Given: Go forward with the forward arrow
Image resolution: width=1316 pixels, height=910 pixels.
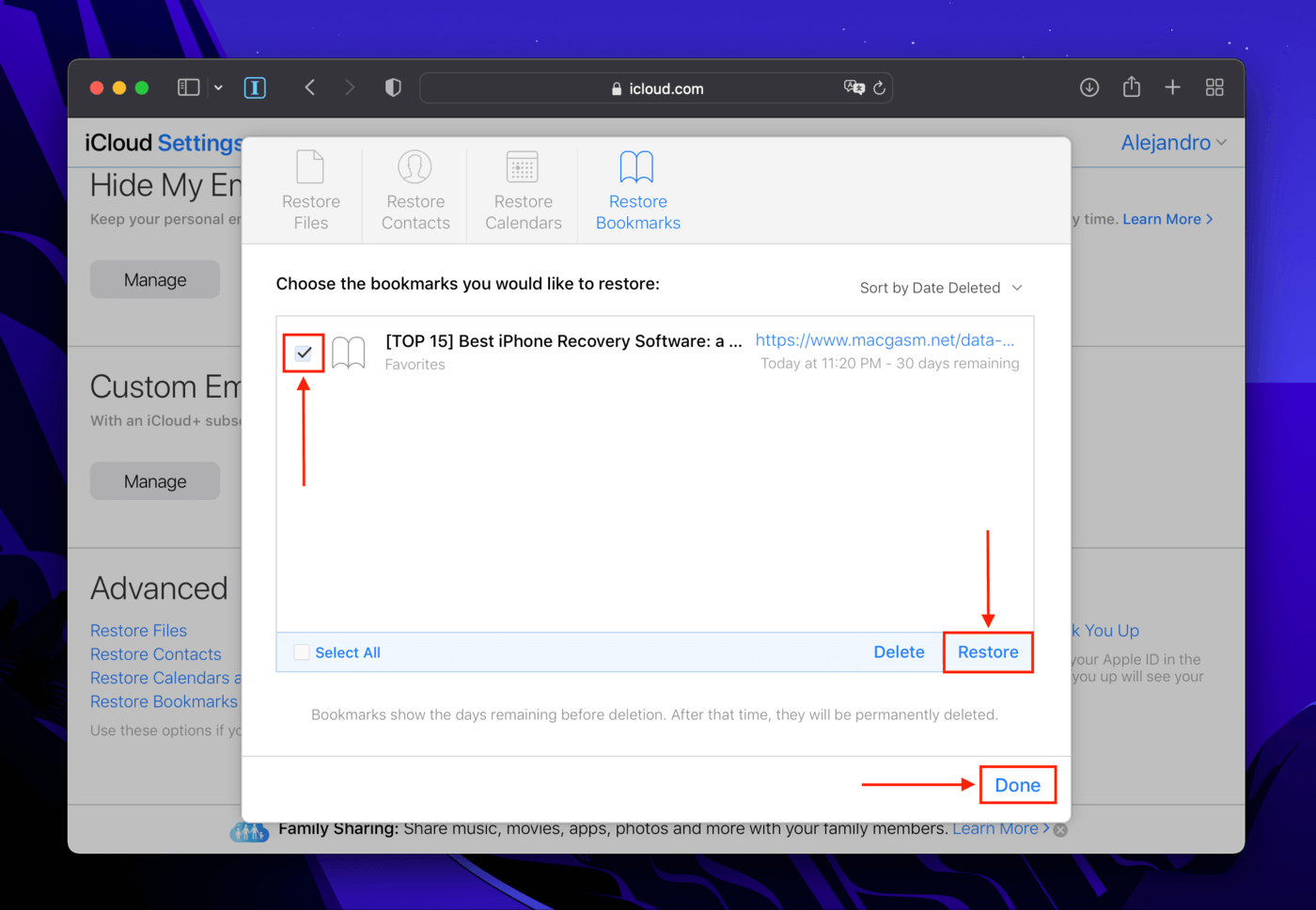Looking at the screenshot, I should (x=350, y=87).
